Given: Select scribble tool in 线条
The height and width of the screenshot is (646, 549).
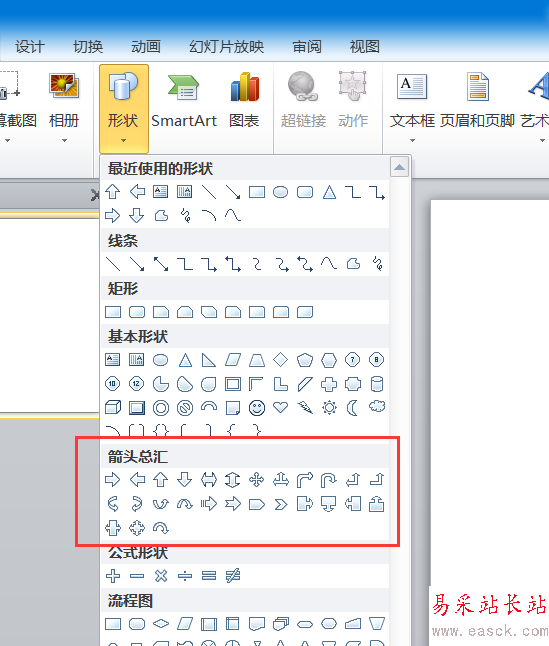Looking at the screenshot, I should click(377, 264).
